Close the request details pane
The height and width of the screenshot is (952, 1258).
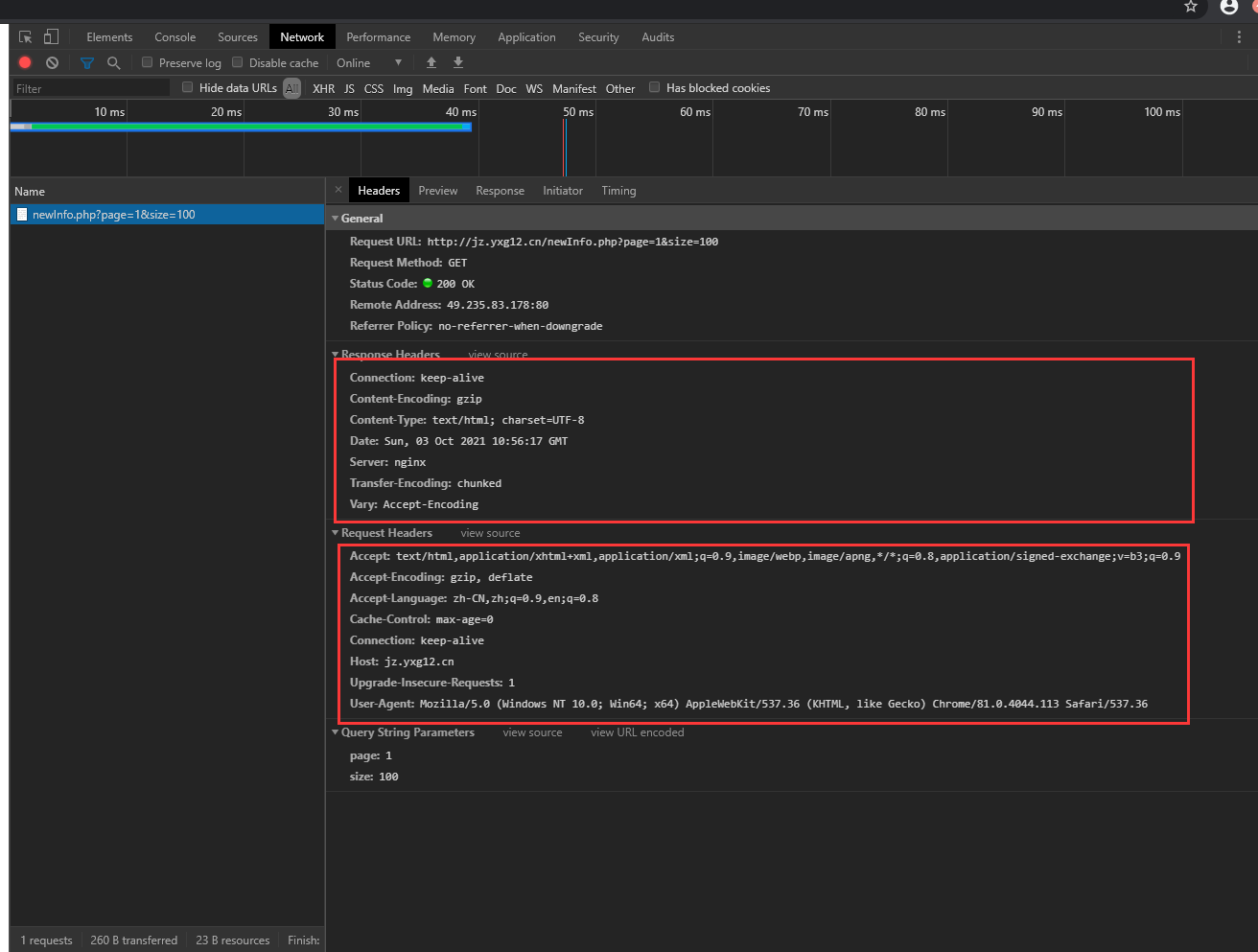[x=338, y=190]
